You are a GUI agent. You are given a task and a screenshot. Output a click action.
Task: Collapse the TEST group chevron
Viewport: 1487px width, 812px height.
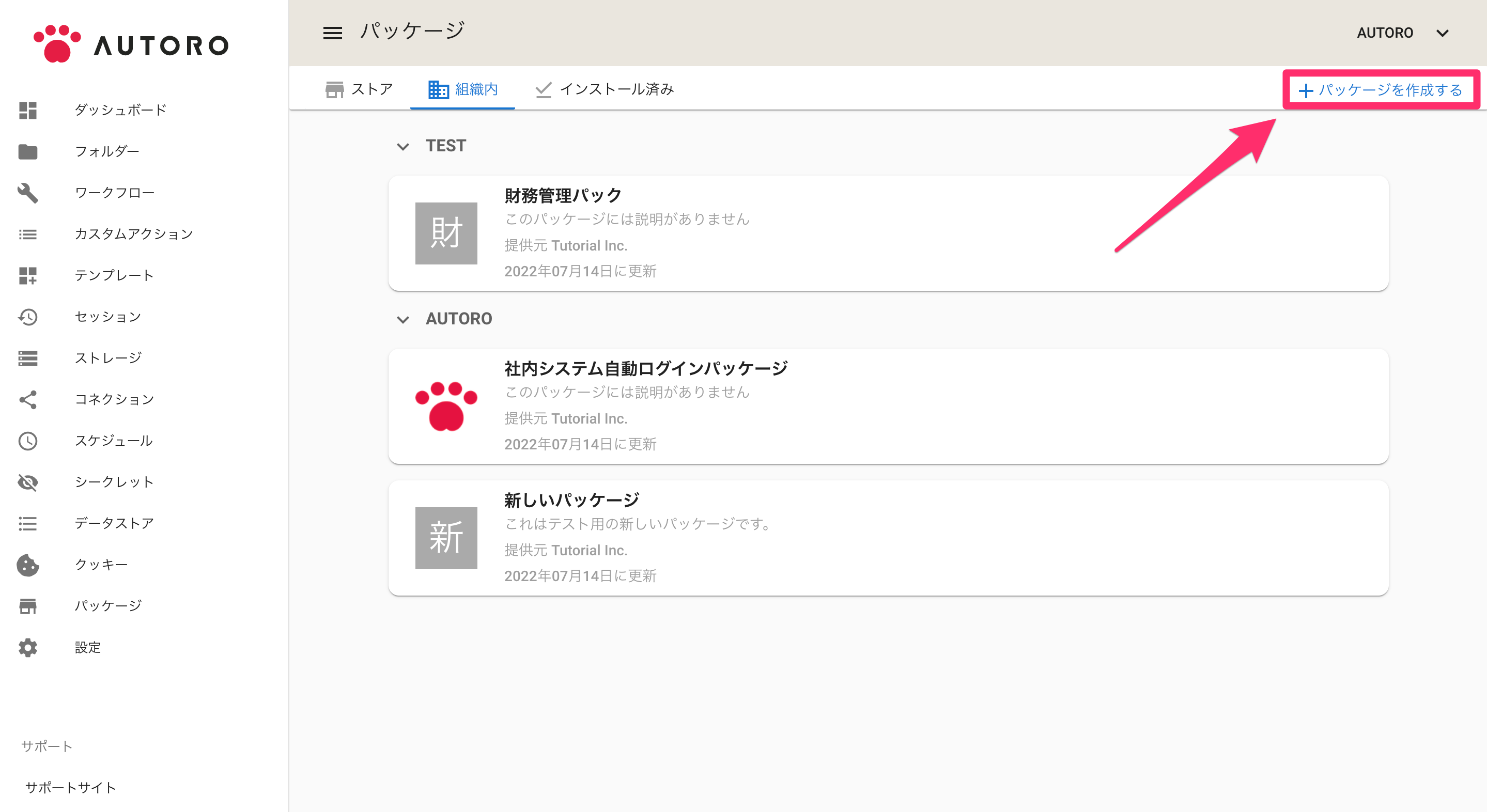pyautogui.click(x=403, y=147)
